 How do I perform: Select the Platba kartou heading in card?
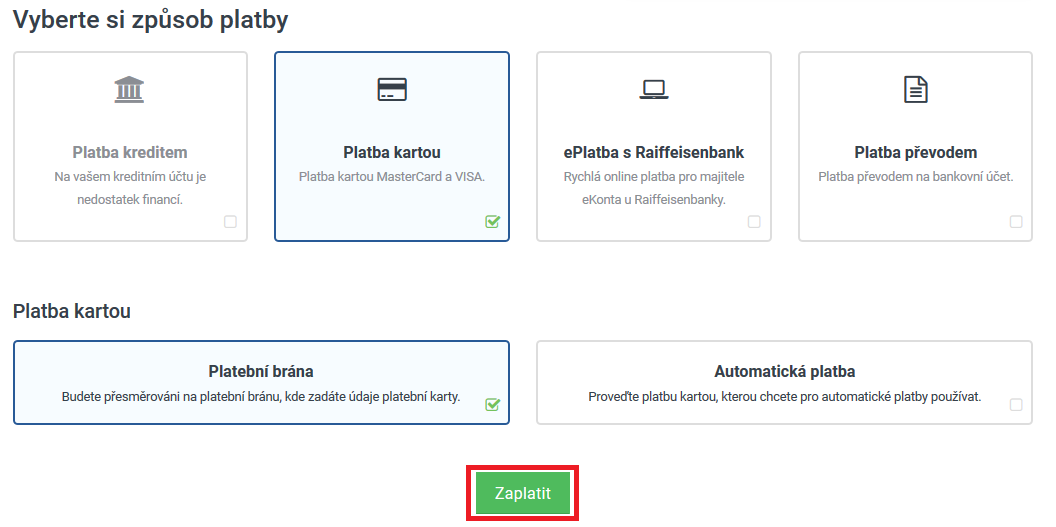tap(392, 153)
